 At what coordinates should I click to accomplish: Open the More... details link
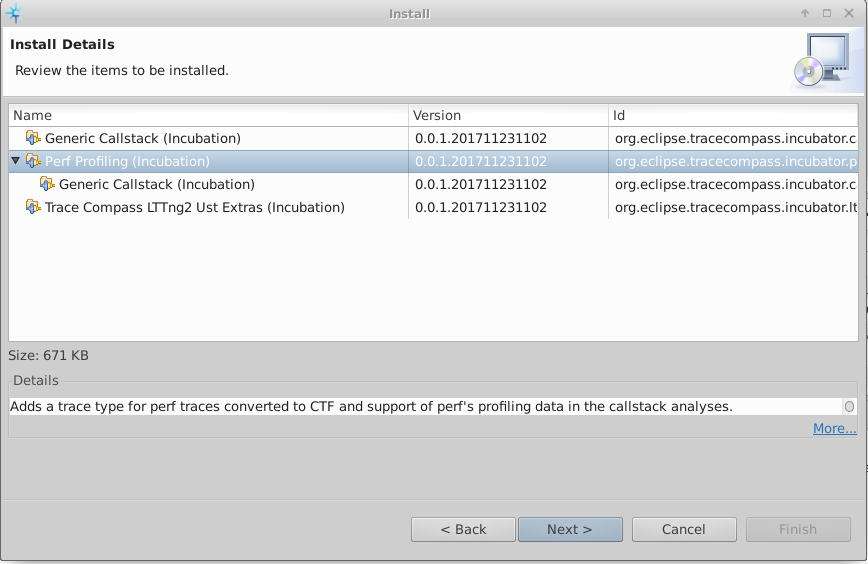tap(834, 428)
